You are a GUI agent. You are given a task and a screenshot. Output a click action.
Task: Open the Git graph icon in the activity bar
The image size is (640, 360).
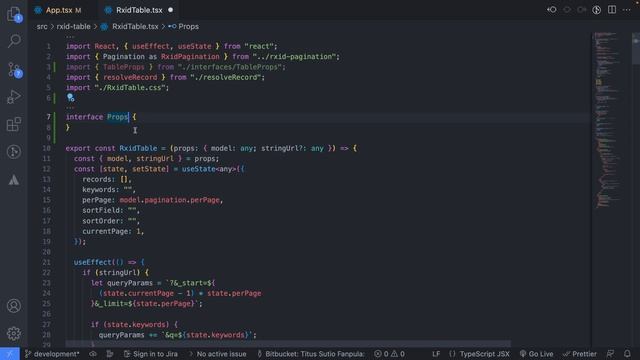(x=14, y=152)
